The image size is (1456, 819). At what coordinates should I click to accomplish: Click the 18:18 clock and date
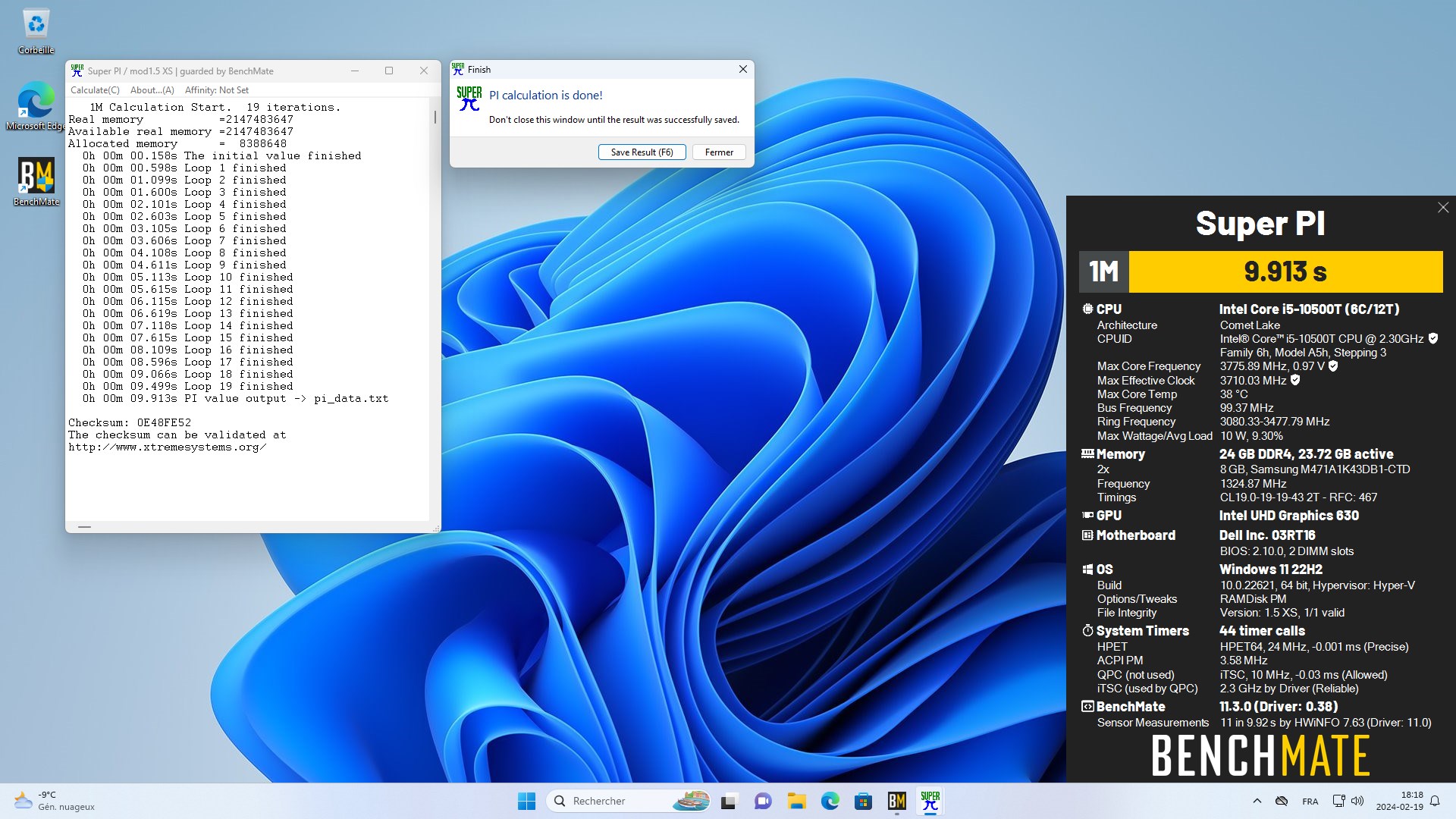pyautogui.click(x=1400, y=801)
